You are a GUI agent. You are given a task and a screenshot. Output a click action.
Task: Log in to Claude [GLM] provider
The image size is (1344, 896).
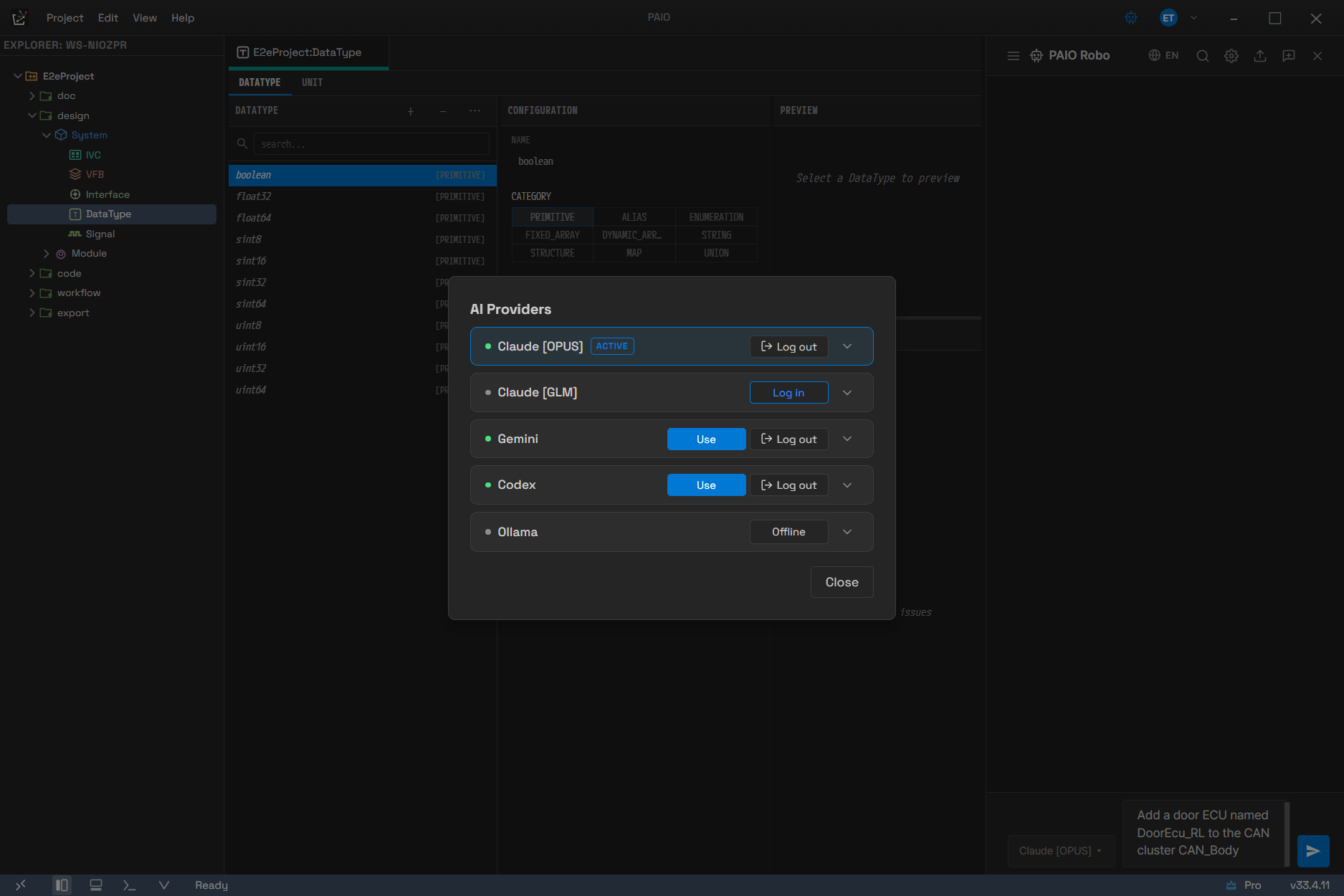click(788, 393)
